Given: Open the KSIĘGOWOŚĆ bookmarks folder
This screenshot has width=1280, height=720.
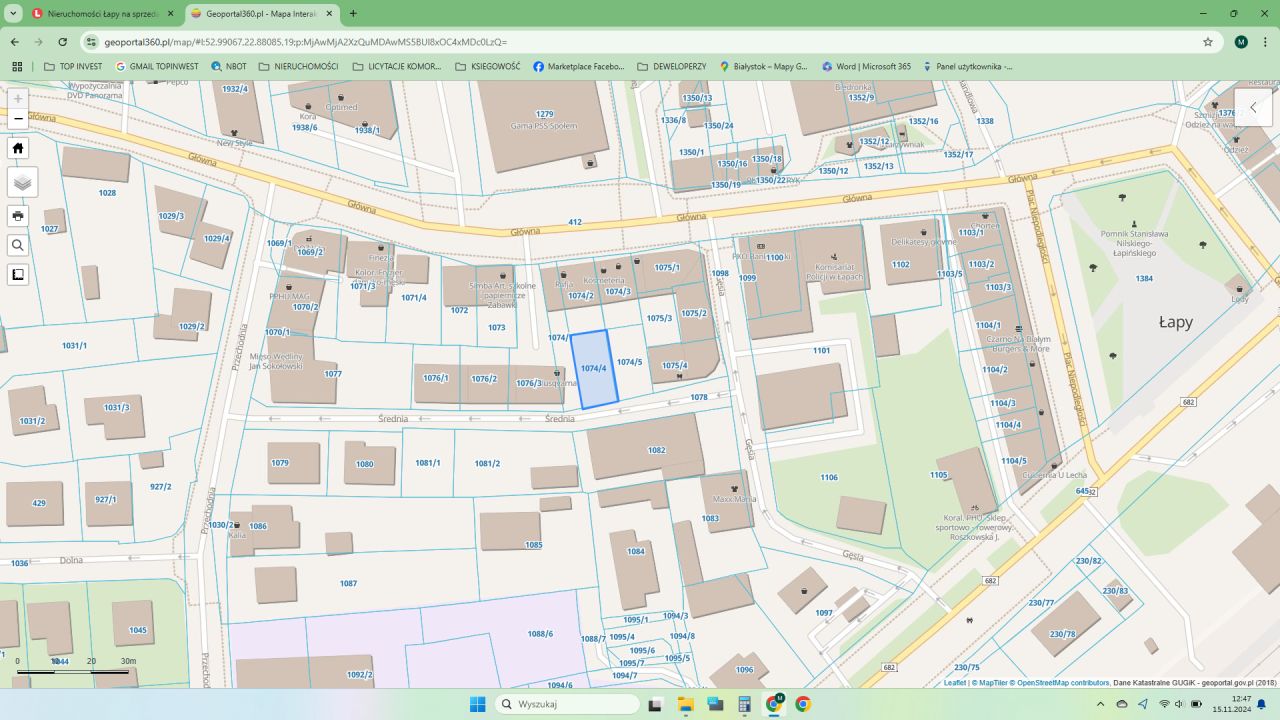Looking at the screenshot, I should pos(487,67).
